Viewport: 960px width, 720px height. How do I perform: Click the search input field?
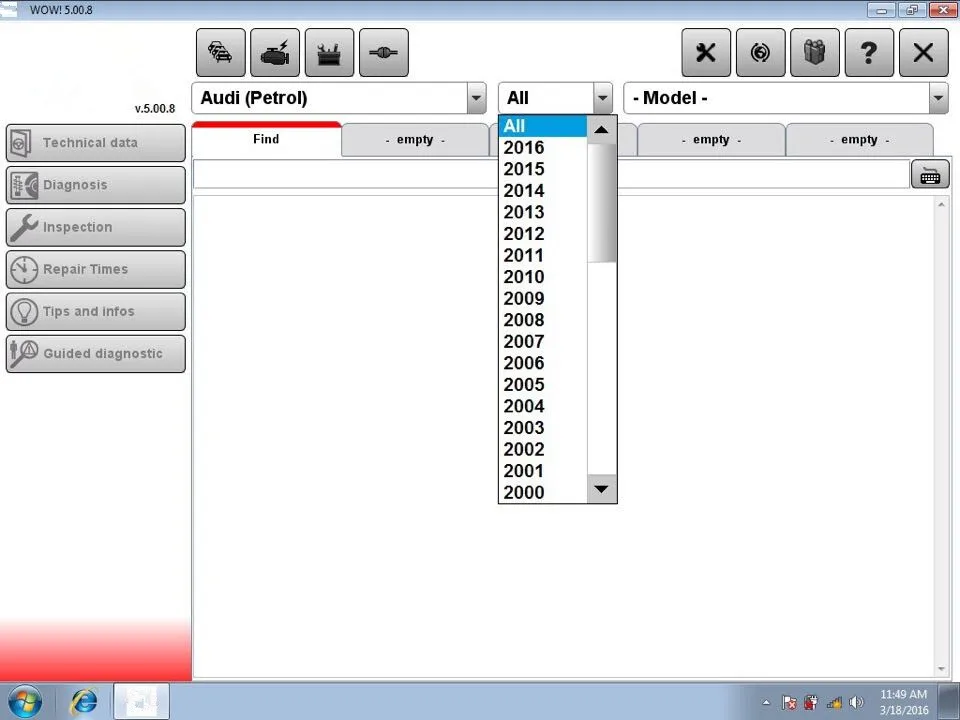pyautogui.click(x=551, y=174)
